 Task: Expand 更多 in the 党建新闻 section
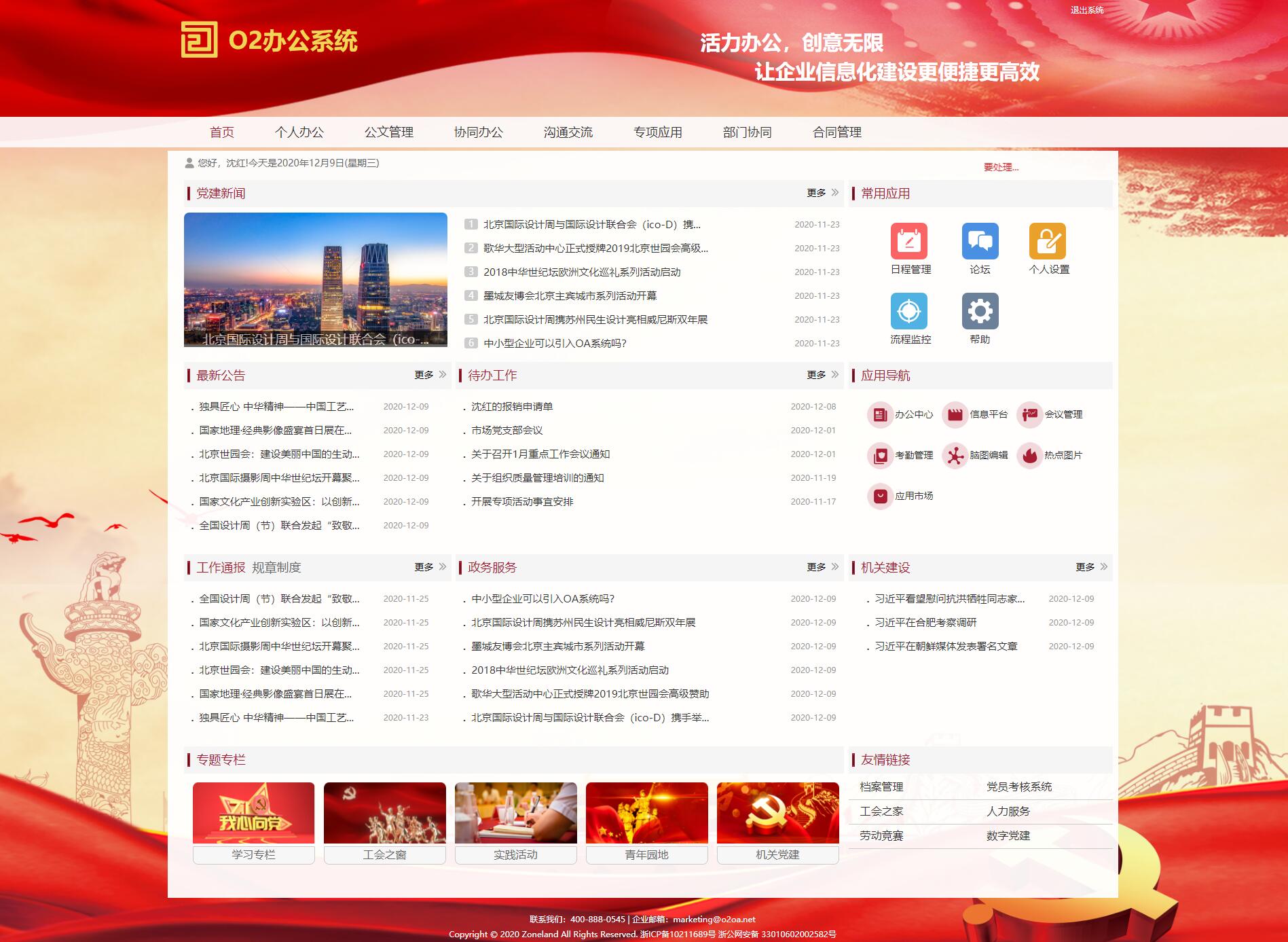[x=822, y=193]
